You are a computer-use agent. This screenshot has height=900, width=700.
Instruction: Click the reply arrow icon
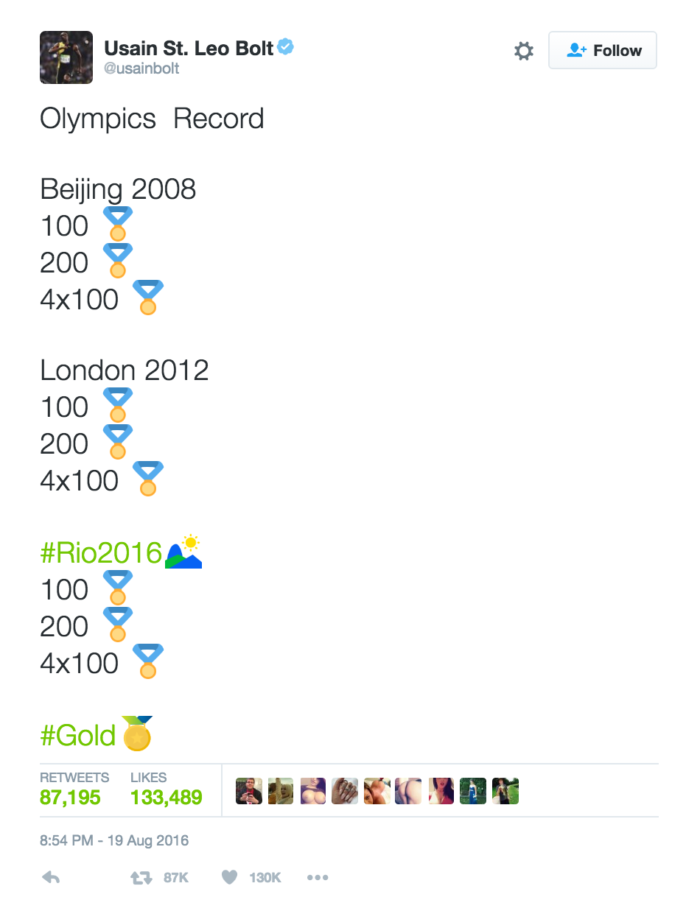click(51, 877)
